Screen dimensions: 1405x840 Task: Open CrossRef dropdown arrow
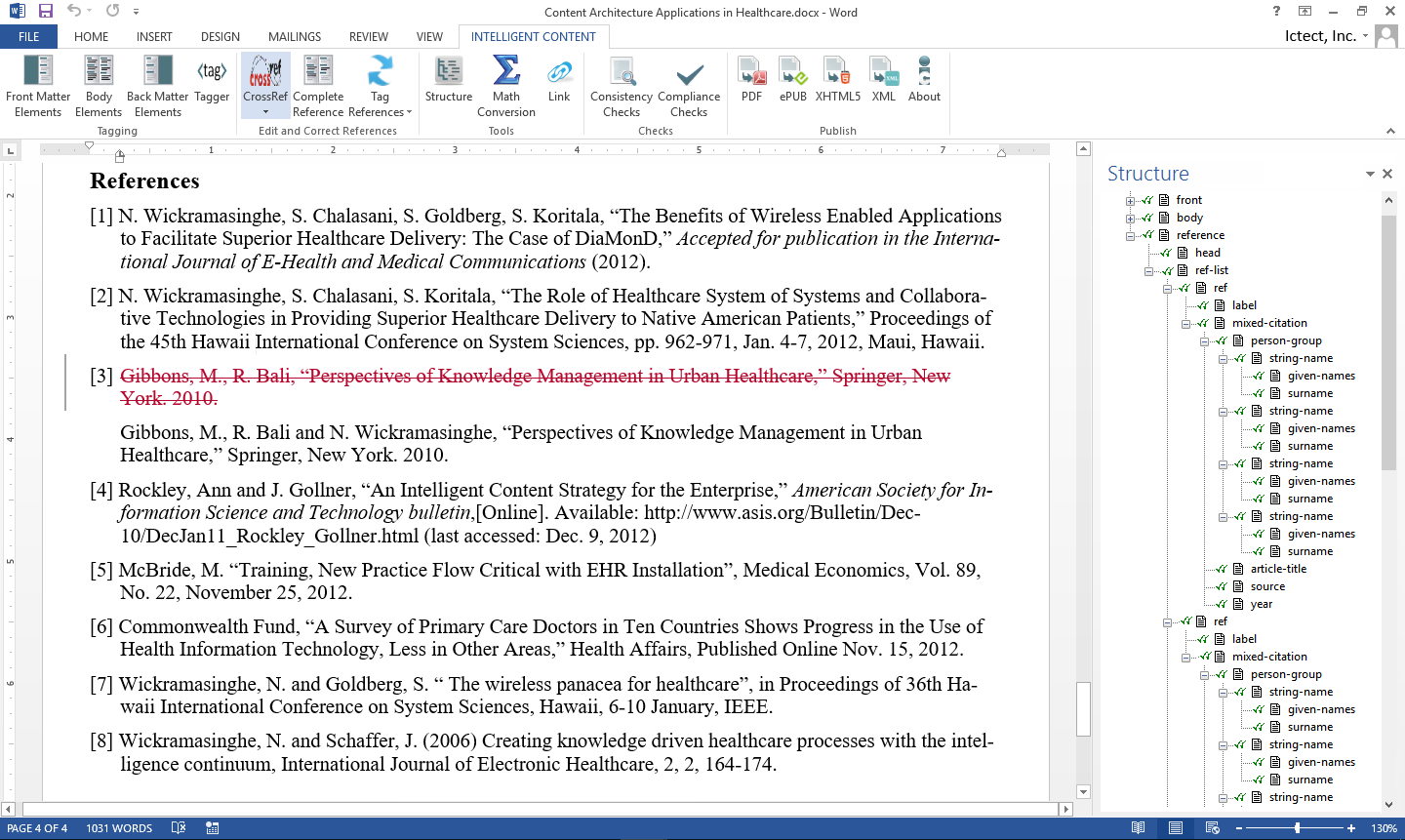265,112
